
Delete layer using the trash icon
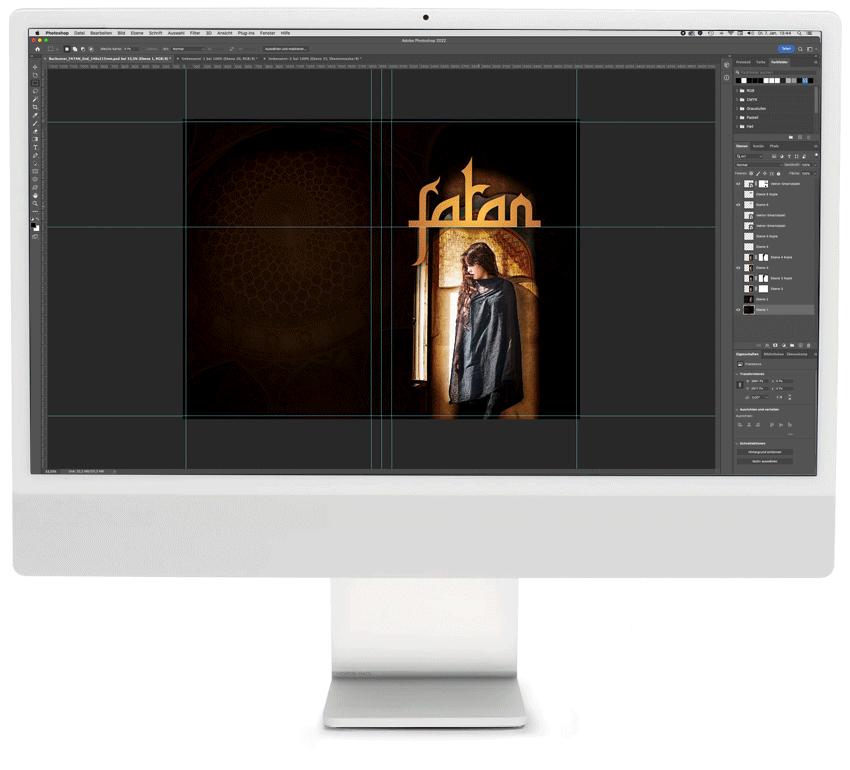click(810, 345)
